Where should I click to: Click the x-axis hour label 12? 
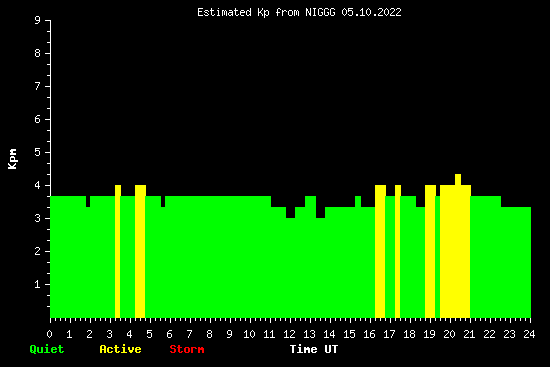pos(289,334)
